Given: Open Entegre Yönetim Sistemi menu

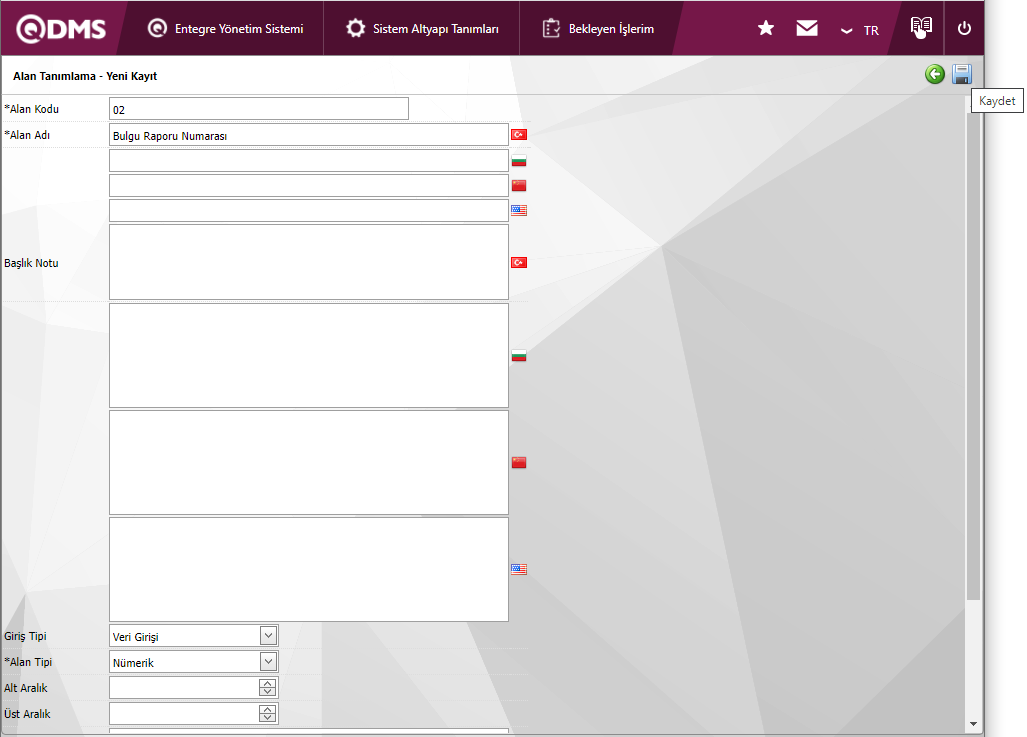Looking at the screenshot, I should coord(225,29).
